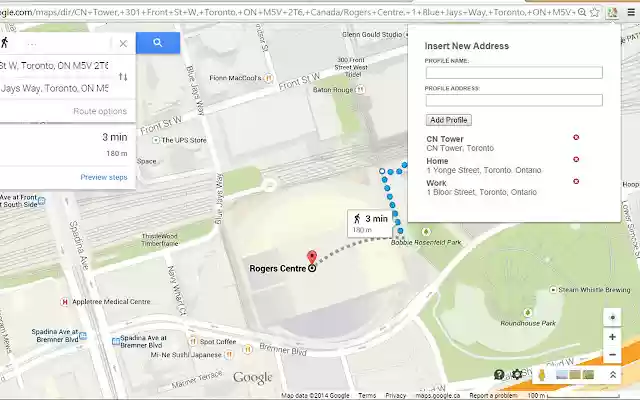Image resolution: width=640 pixels, height=400 pixels.
Task: Zoom in the map with plus
Action: pyautogui.click(x=612, y=337)
